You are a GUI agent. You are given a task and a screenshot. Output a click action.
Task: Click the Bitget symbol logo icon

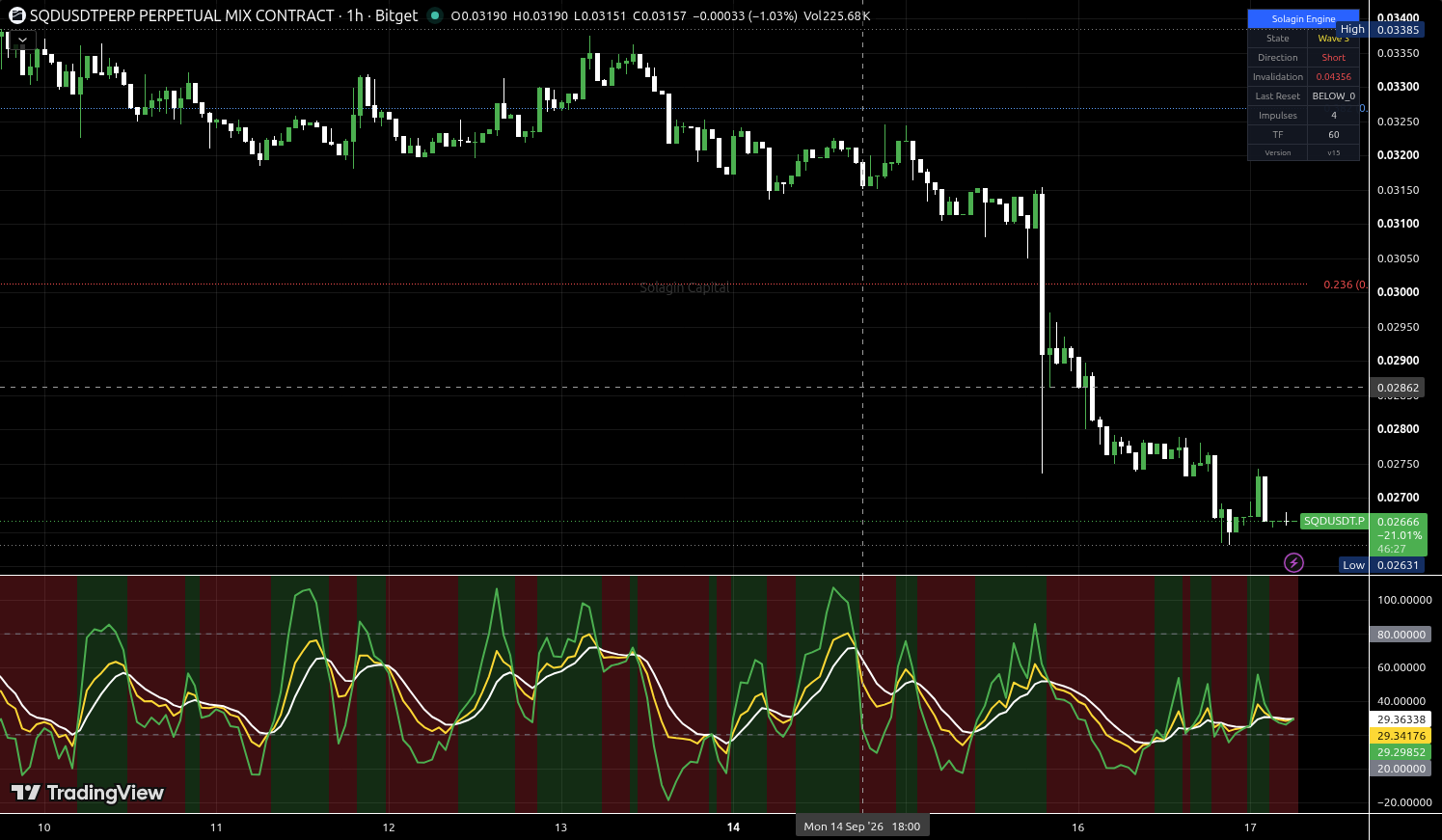click(16, 15)
